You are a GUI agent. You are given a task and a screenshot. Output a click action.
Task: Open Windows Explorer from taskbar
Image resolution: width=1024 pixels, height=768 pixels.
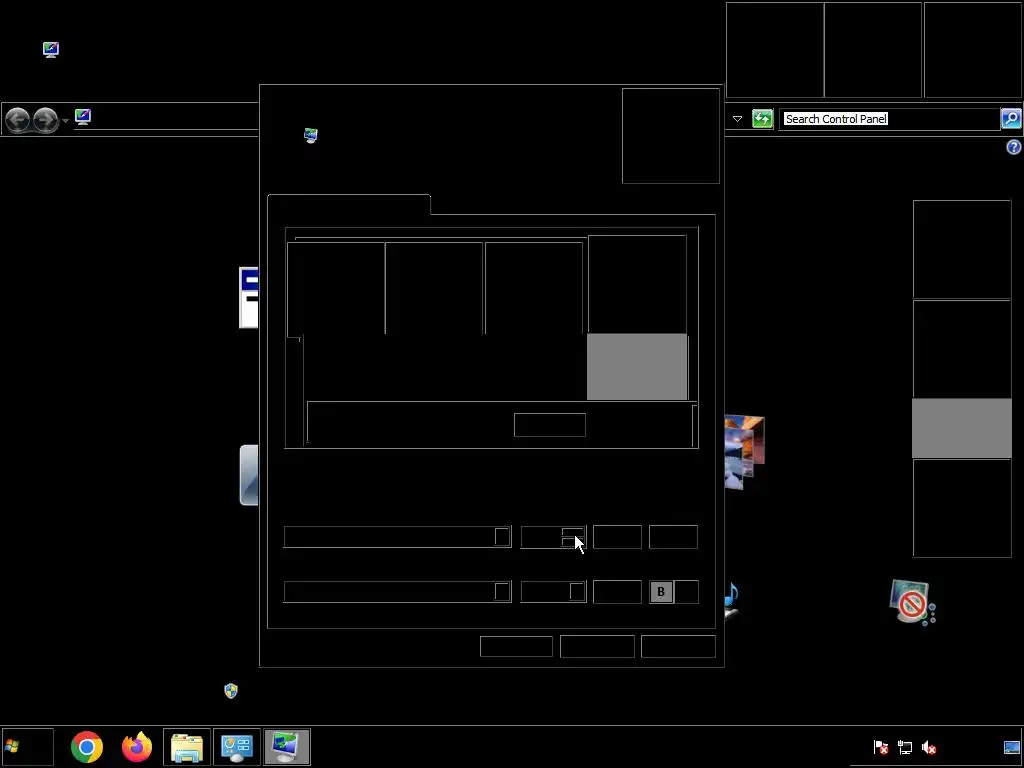187,747
